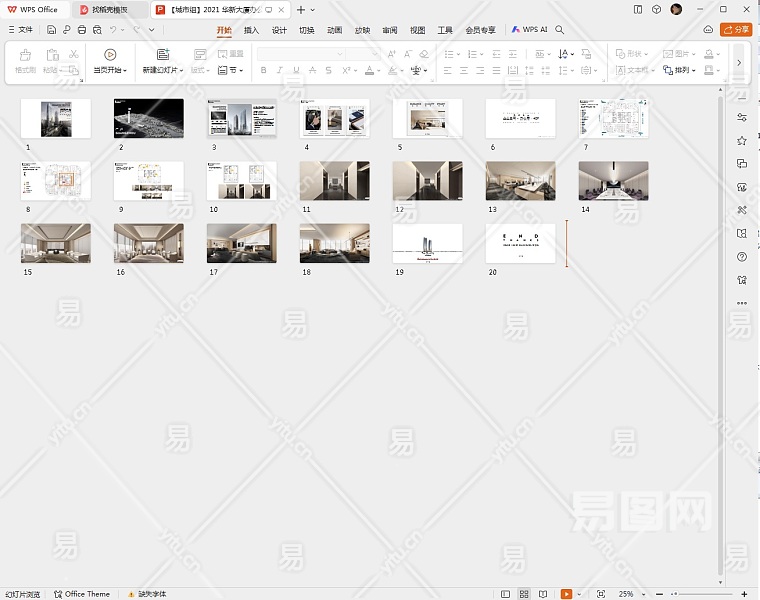Toggle italic formatting
Image resolution: width=760 pixels, height=600 pixels.
(281, 71)
